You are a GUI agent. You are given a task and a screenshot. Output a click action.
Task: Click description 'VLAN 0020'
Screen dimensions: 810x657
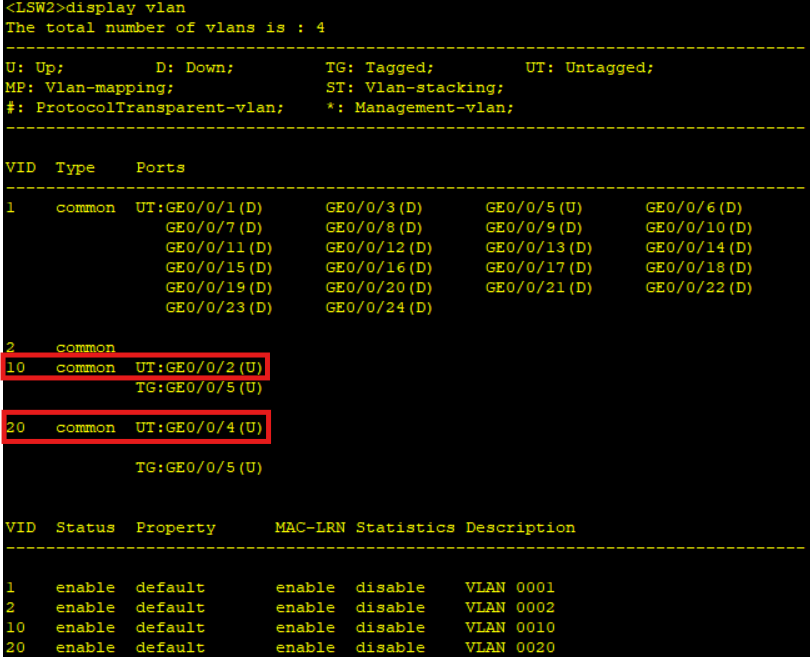coord(510,648)
